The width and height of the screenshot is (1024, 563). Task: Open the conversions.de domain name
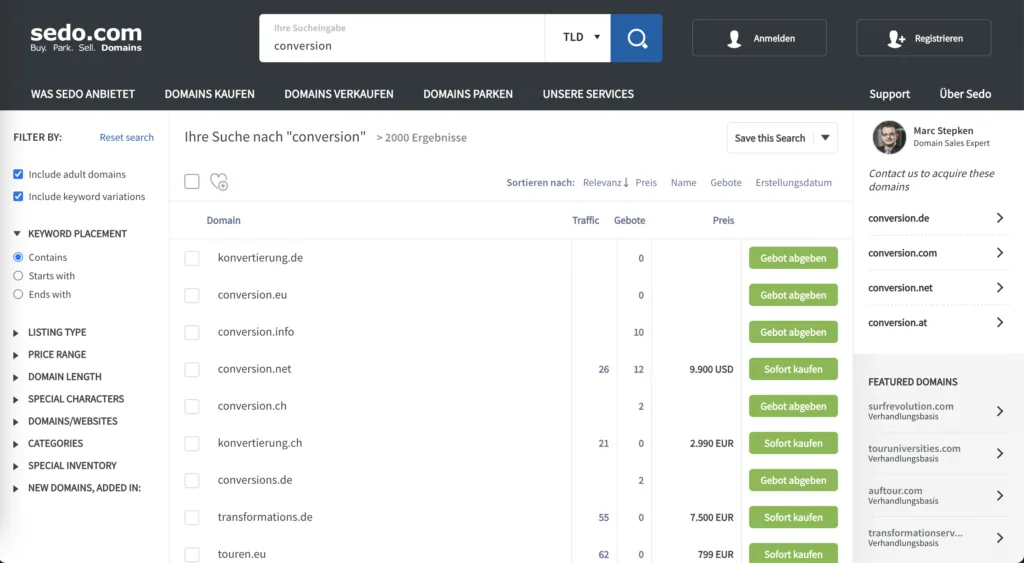pyautogui.click(x=255, y=480)
